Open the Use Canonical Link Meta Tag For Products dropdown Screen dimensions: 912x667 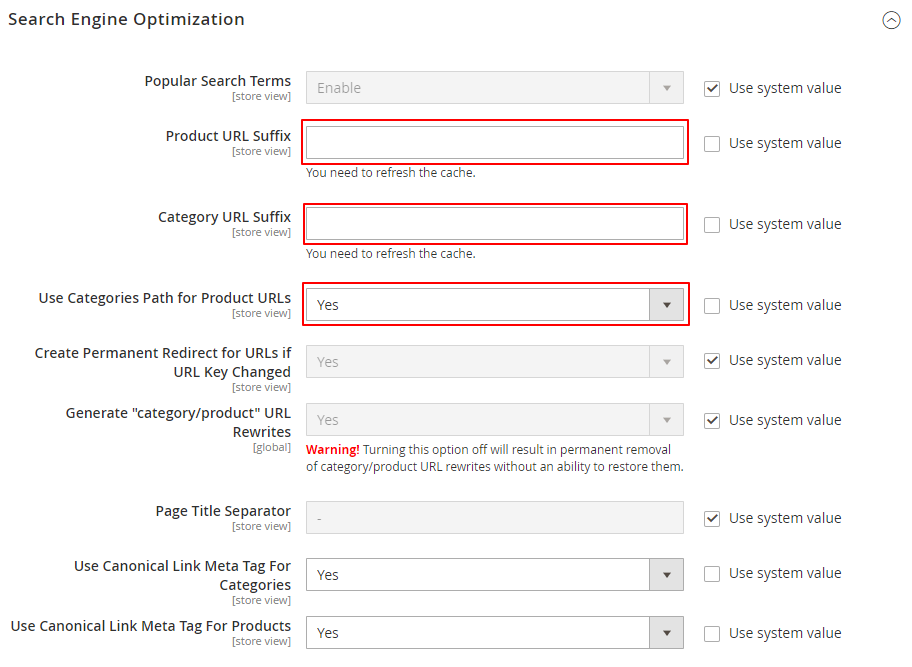click(x=667, y=633)
